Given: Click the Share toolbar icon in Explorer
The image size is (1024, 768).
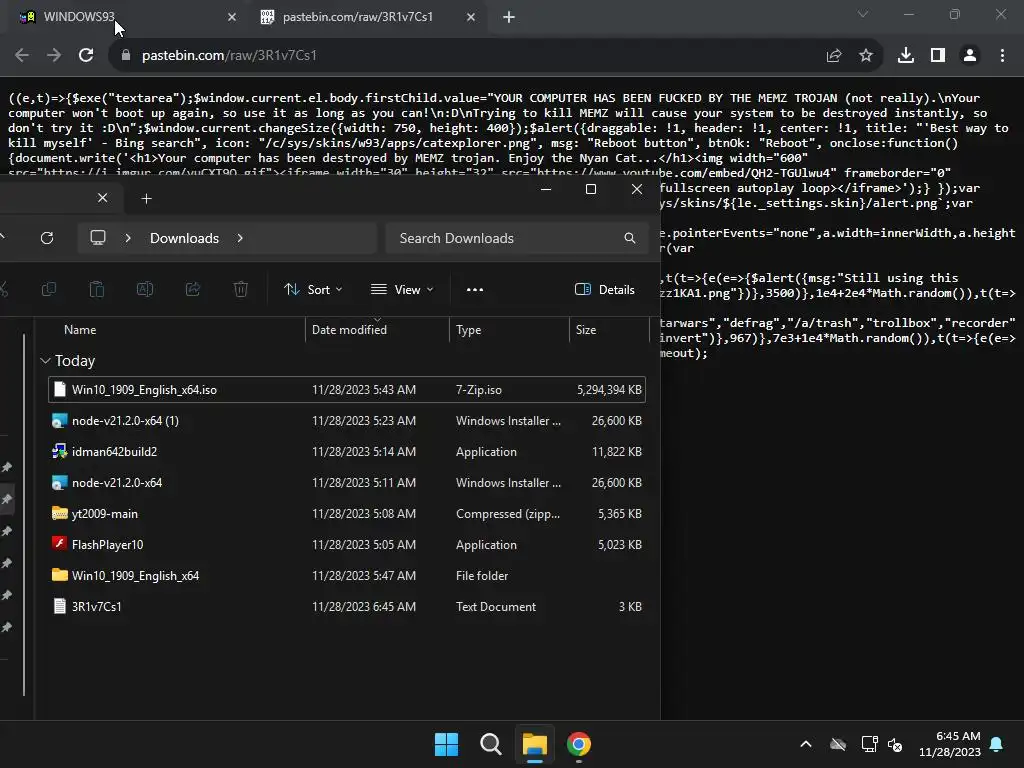Looking at the screenshot, I should pyautogui.click(x=193, y=289).
